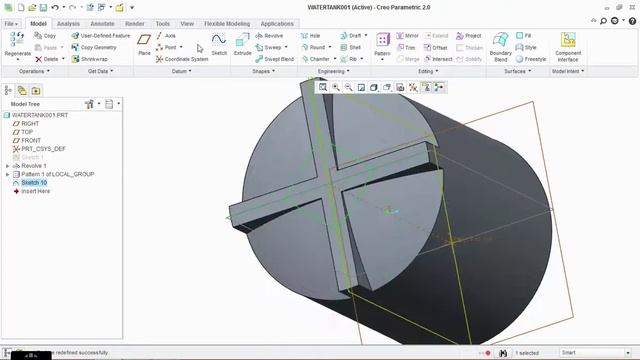Screen dimensions: 640x360
Task: Click the Chamfer button
Action: tap(316, 59)
